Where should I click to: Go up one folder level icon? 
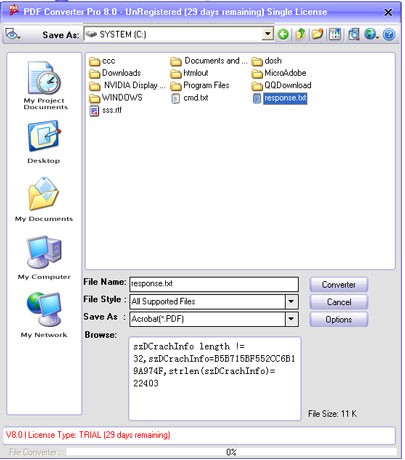click(301, 34)
